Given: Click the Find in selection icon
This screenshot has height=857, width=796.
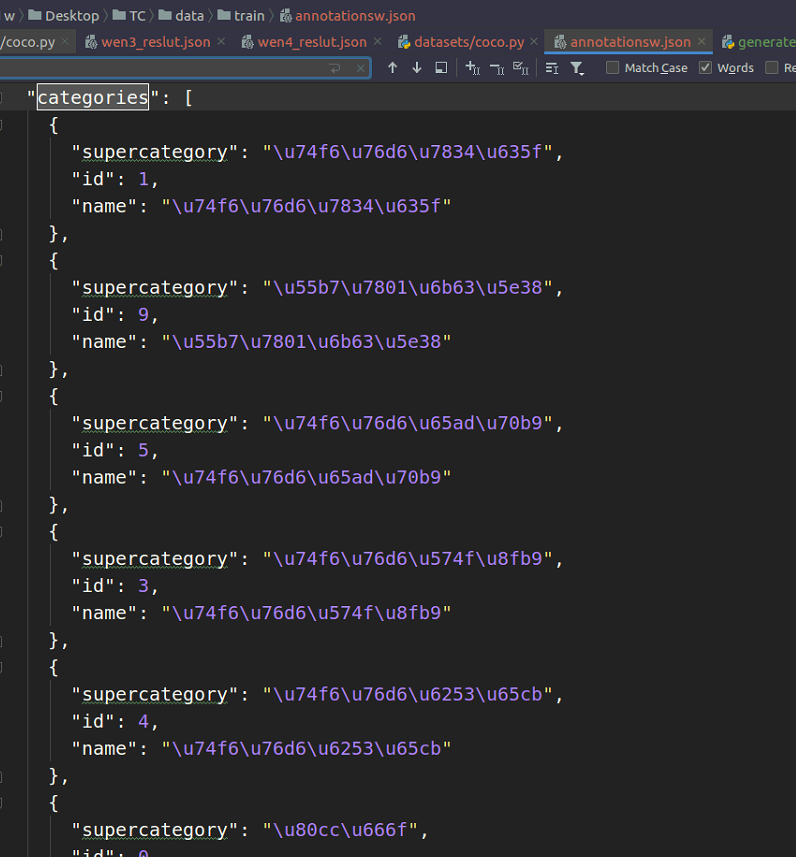Looking at the screenshot, I should (441, 68).
